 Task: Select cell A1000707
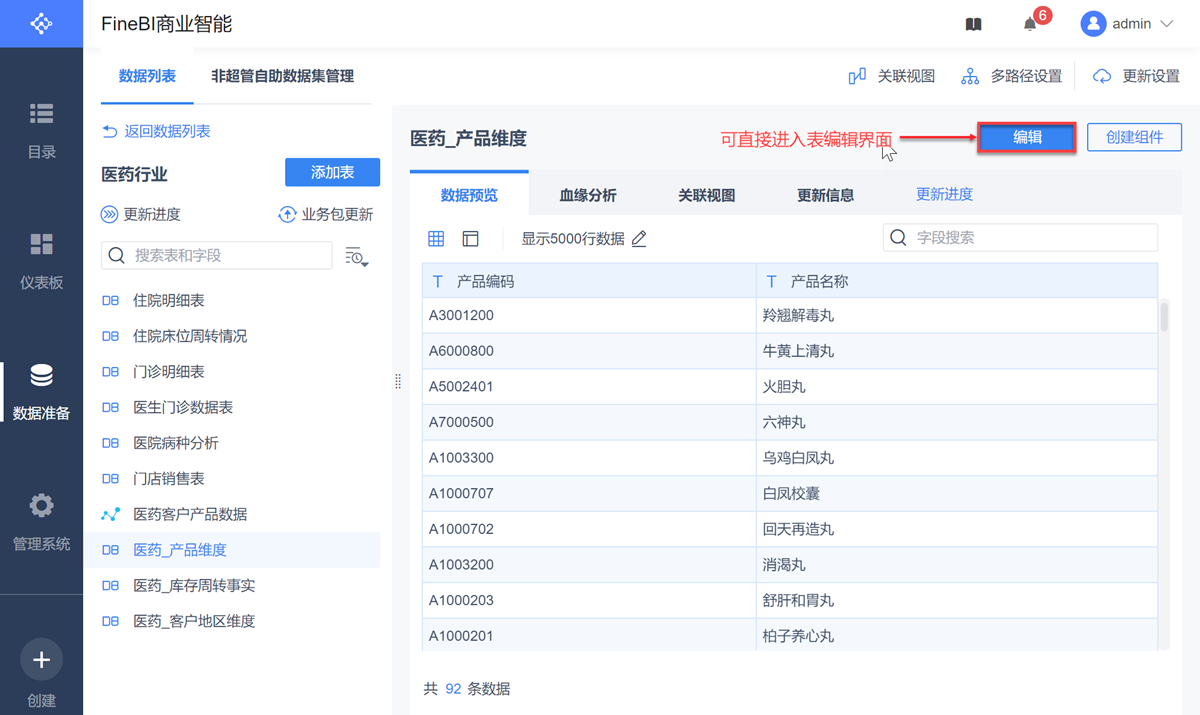point(589,493)
